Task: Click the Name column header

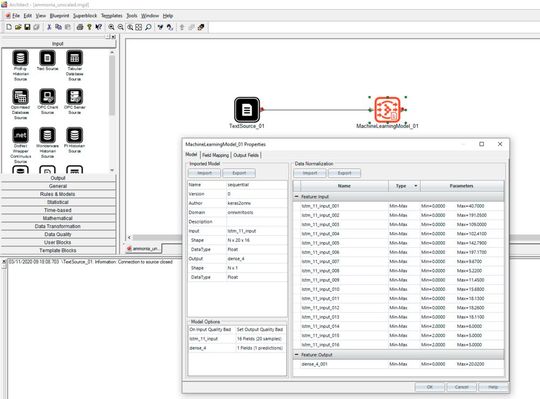Action: pos(344,186)
